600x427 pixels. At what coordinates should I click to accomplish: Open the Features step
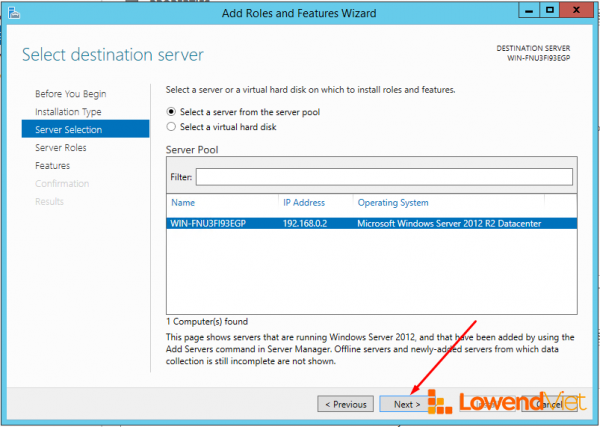pyautogui.click(x=52, y=166)
